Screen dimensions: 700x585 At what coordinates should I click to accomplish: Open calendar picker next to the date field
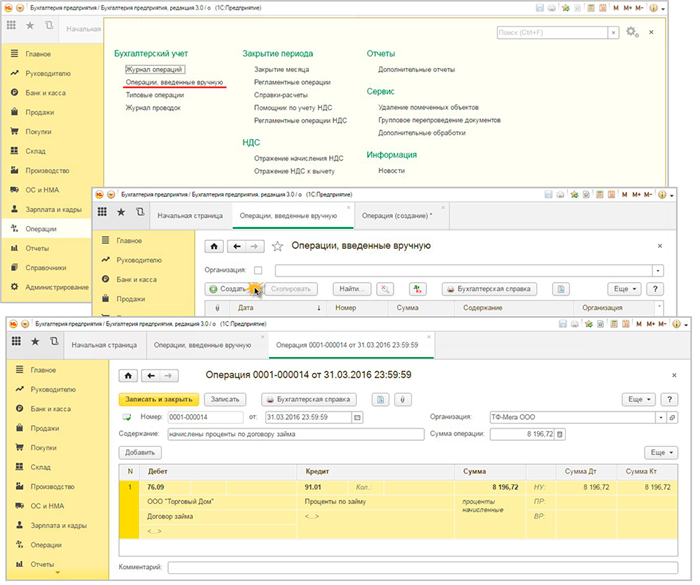click(x=357, y=418)
